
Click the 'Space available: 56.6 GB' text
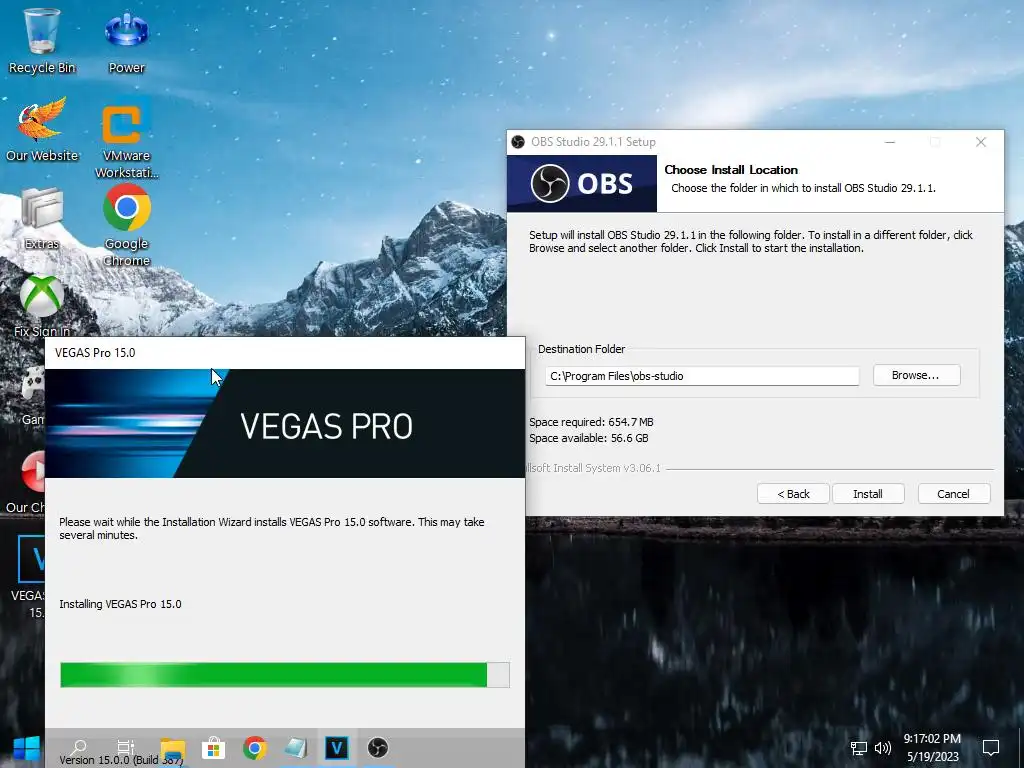tap(588, 438)
